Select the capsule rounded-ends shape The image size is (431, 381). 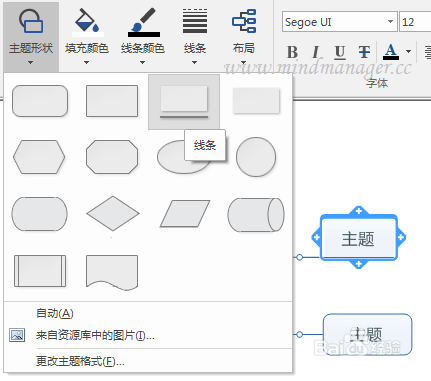(40, 214)
